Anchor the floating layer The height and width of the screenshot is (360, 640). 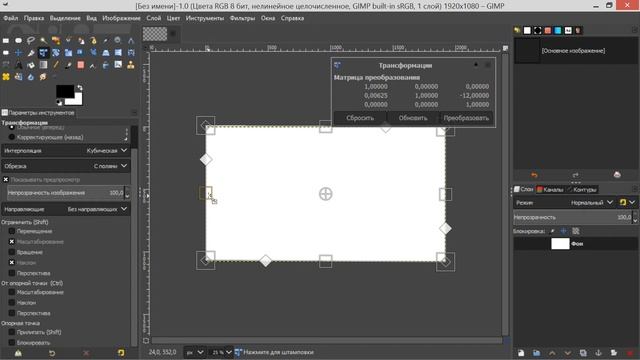[x=598, y=353]
